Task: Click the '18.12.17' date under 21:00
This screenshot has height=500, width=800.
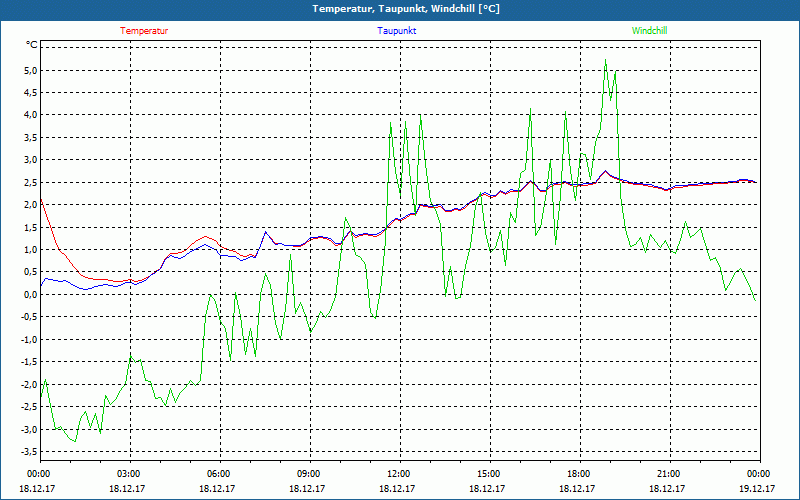Action: (666, 488)
